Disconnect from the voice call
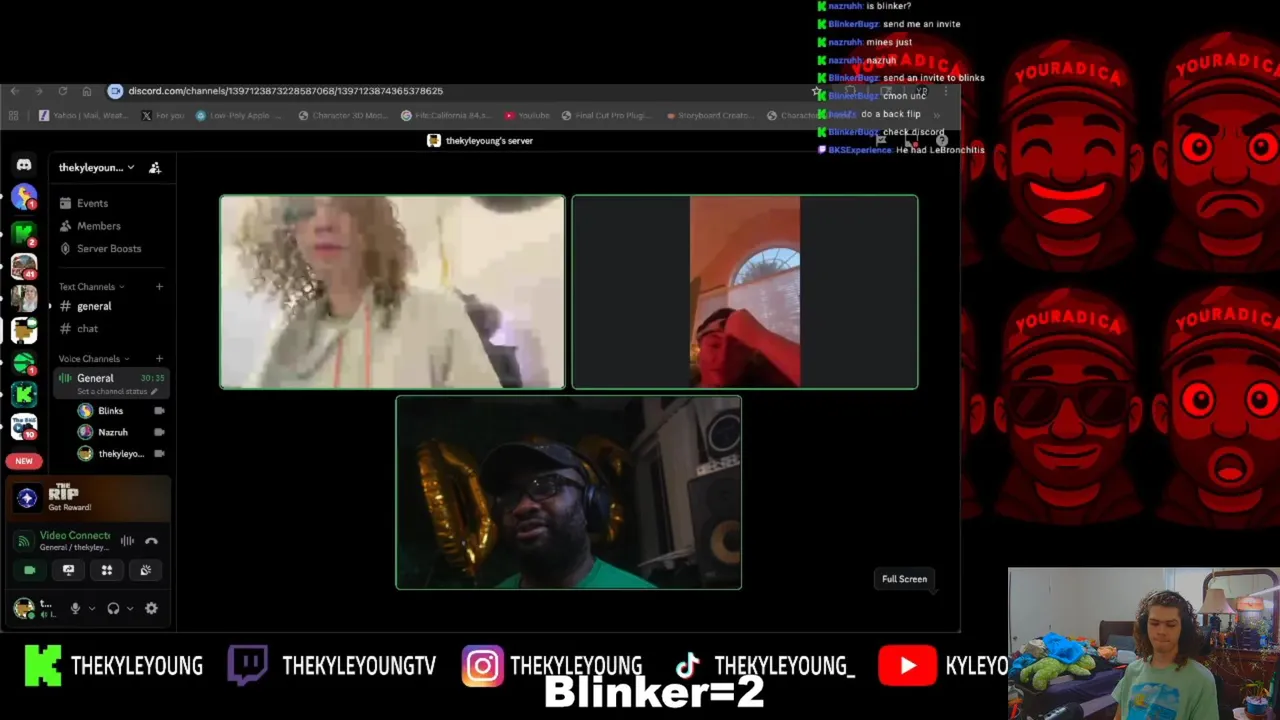Viewport: 1280px width, 720px height. coord(152,541)
